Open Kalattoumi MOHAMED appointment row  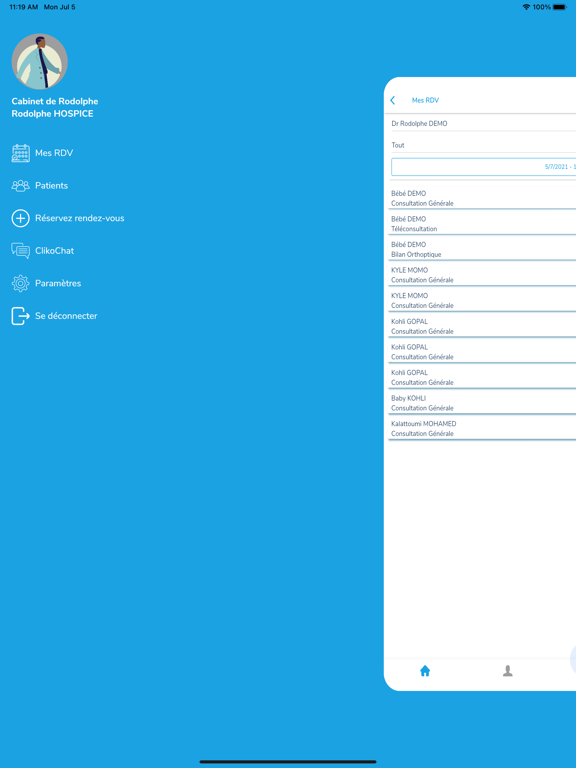click(482, 428)
